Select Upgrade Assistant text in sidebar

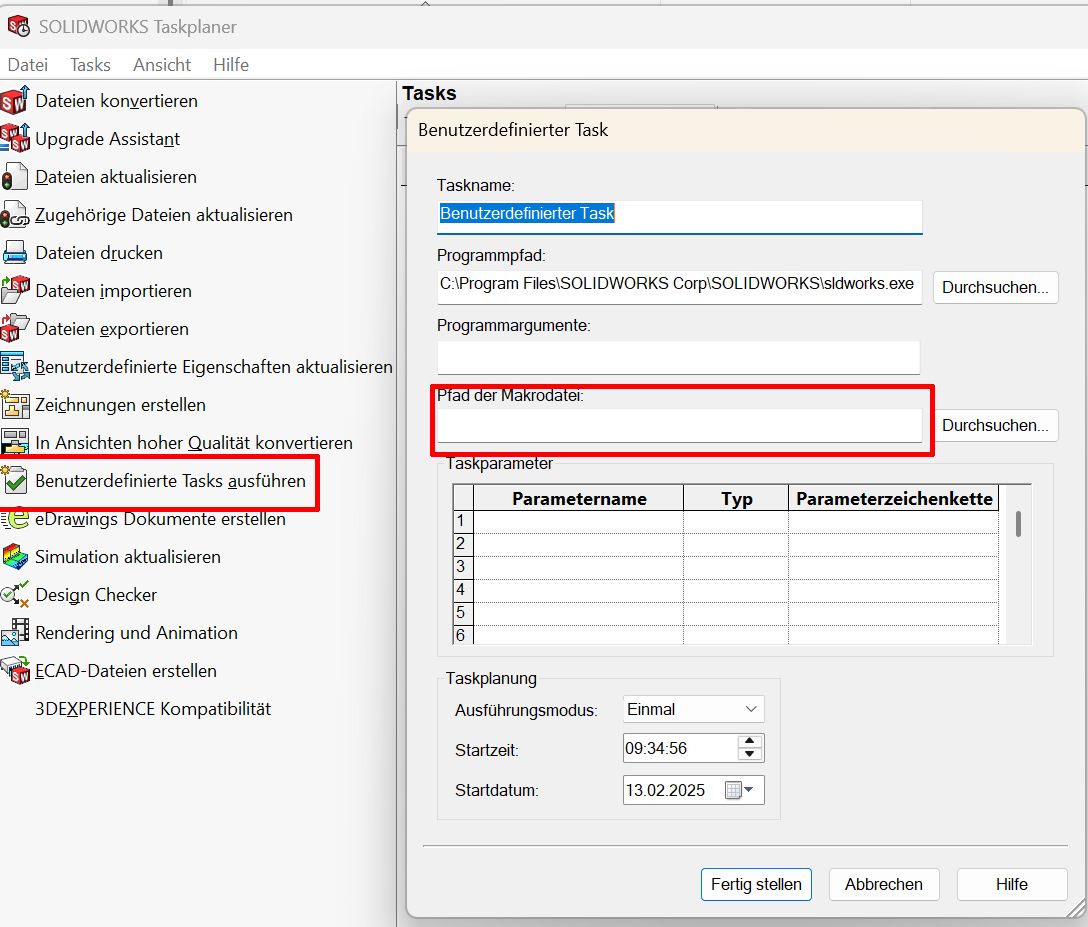[108, 139]
